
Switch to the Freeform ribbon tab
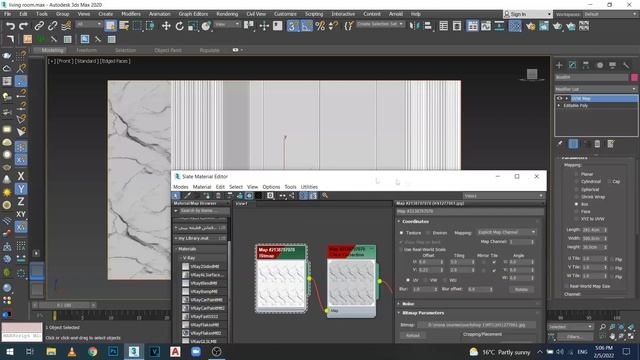pyautogui.click(x=87, y=50)
